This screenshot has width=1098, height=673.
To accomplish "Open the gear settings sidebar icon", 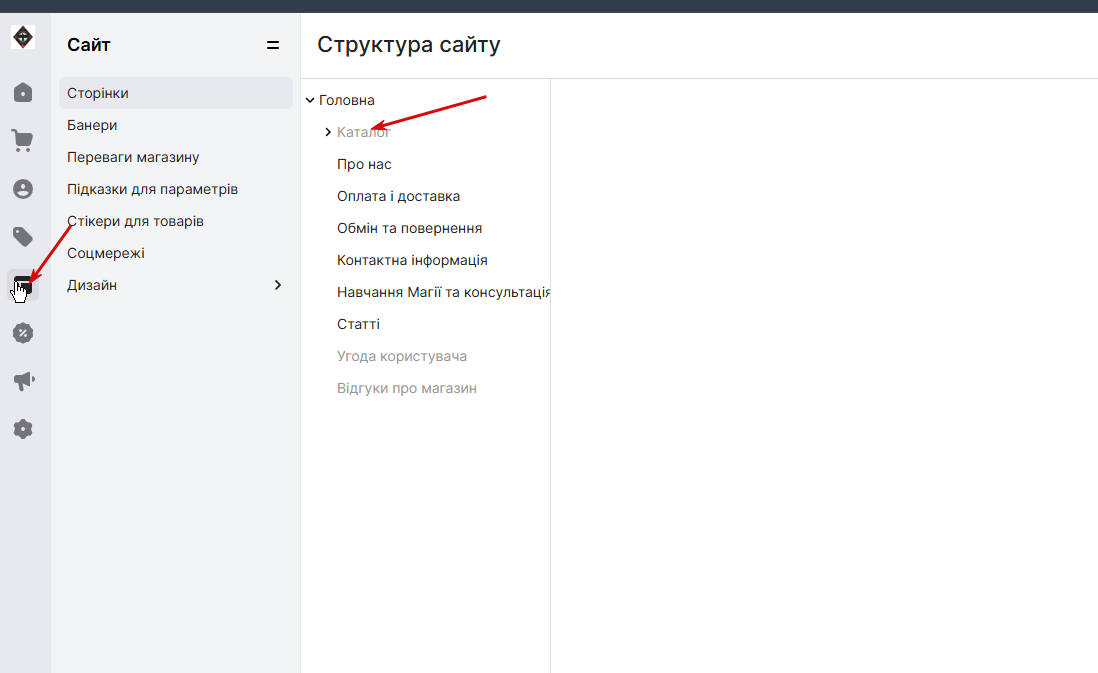I will (23, 429).
